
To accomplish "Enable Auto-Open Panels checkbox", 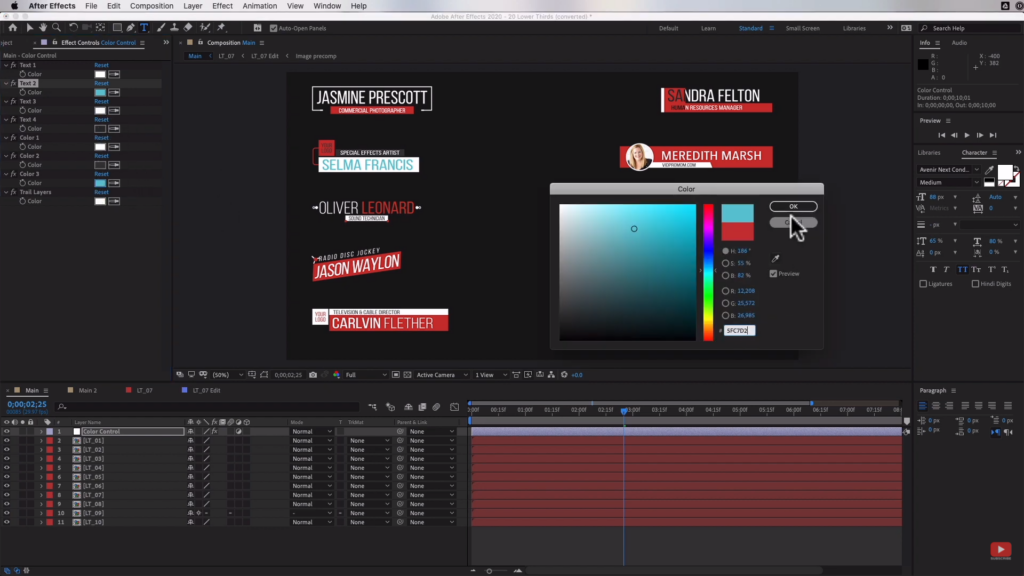I will [274, 28].
